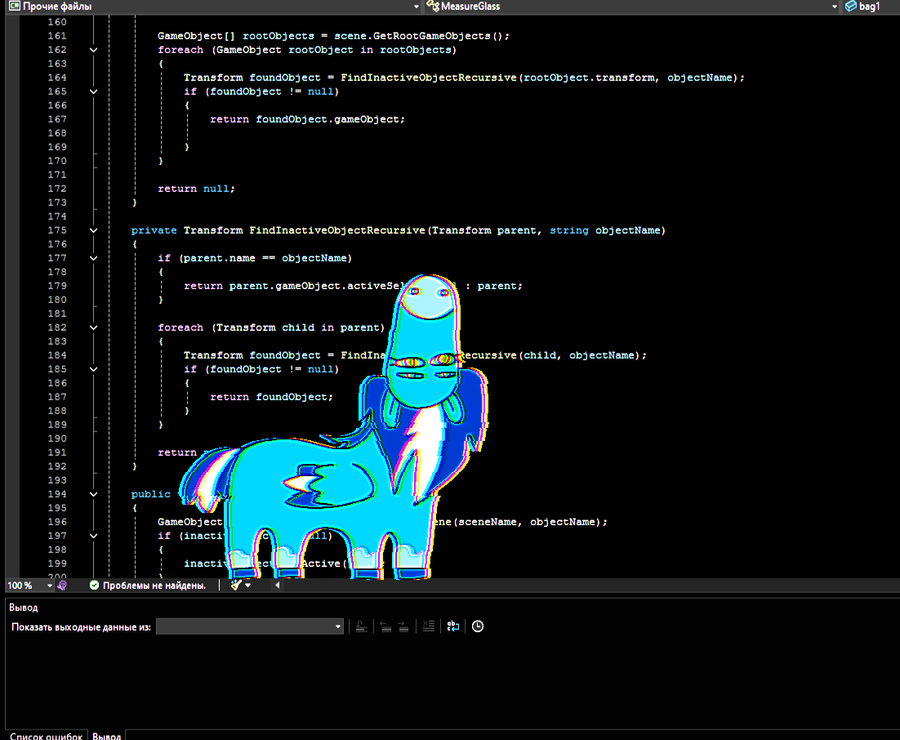The height and width of the screenshot is (740, 900).
Task: Click the rootObjects variable on line 161
Action: (x=278, y=36)
